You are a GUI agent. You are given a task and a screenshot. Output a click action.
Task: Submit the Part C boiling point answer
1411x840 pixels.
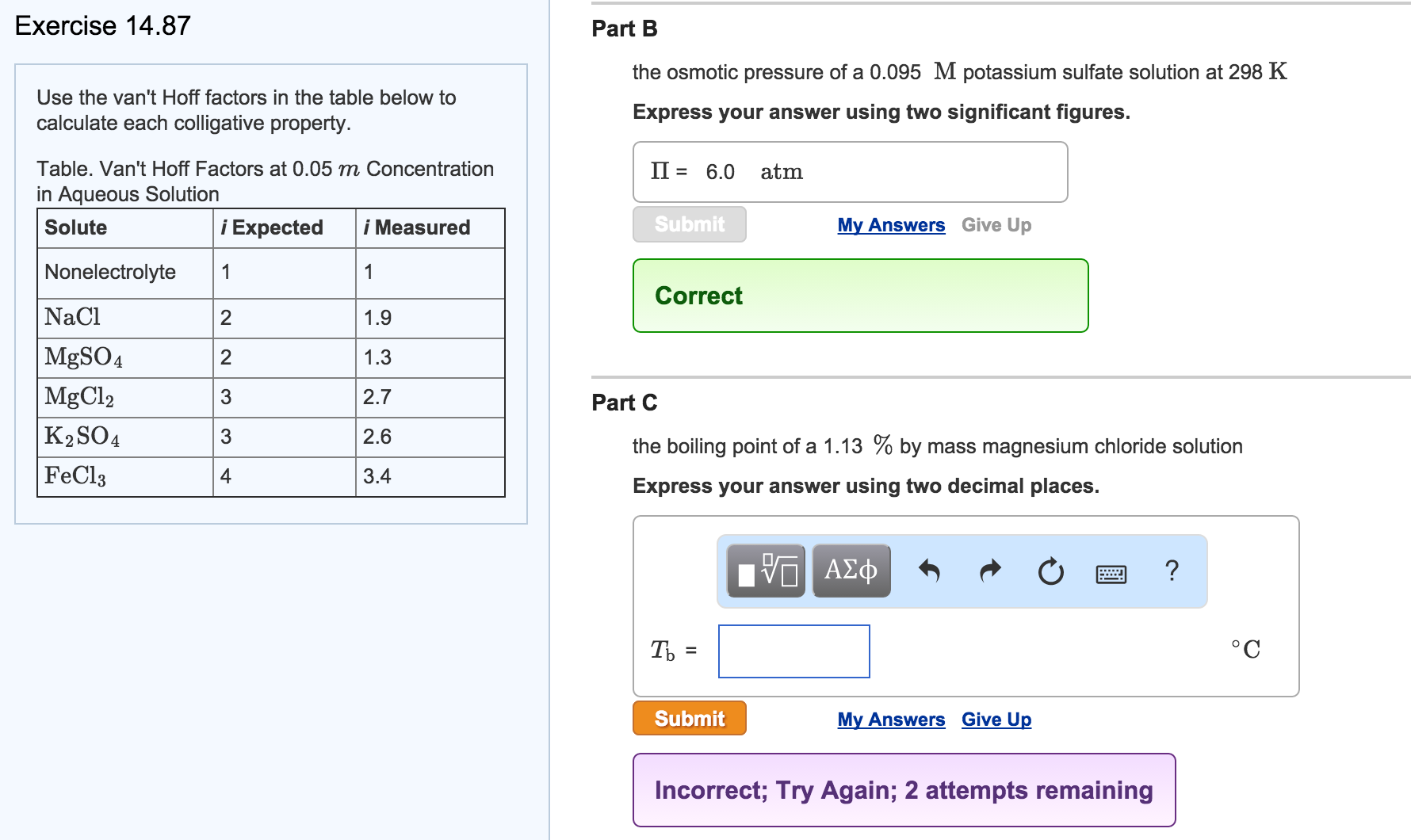pyautogui.click(x=688, y=718)
